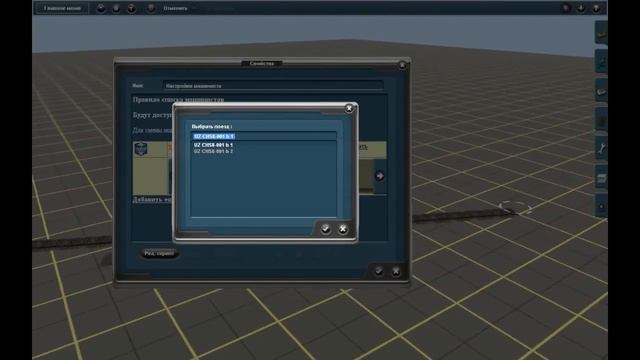Image resolution: width=640 pixels, height=360 pixels.
Task: Click the right arrow in the Свойства window
Action: (x=380, y=176)
